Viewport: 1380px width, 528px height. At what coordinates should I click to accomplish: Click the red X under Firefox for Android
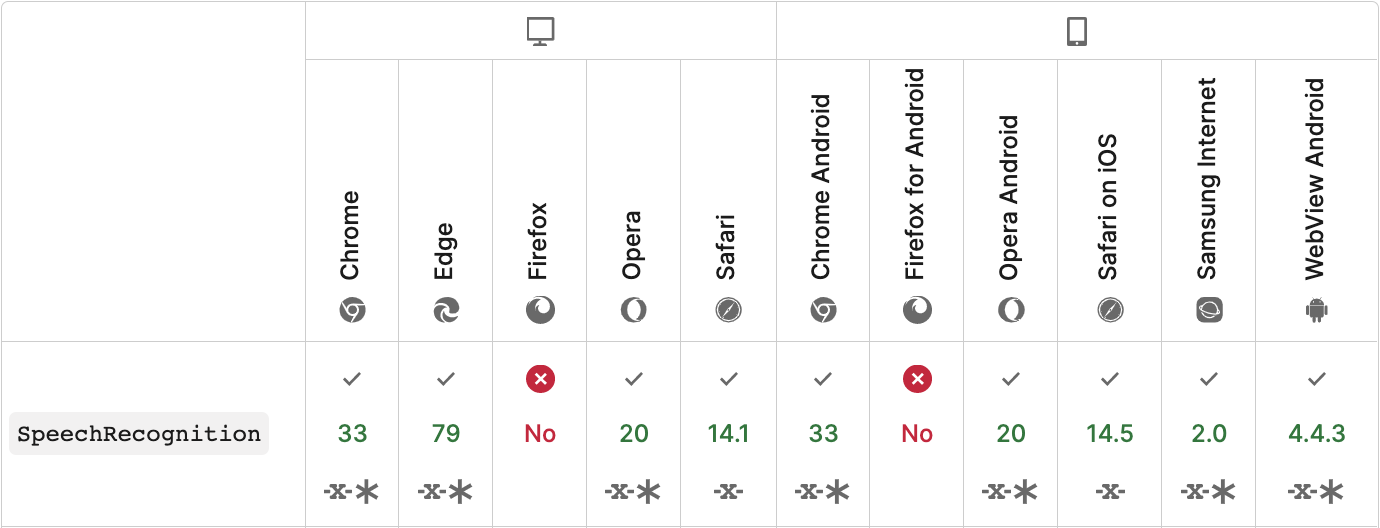pyautogui.click(x=917, y=379)
